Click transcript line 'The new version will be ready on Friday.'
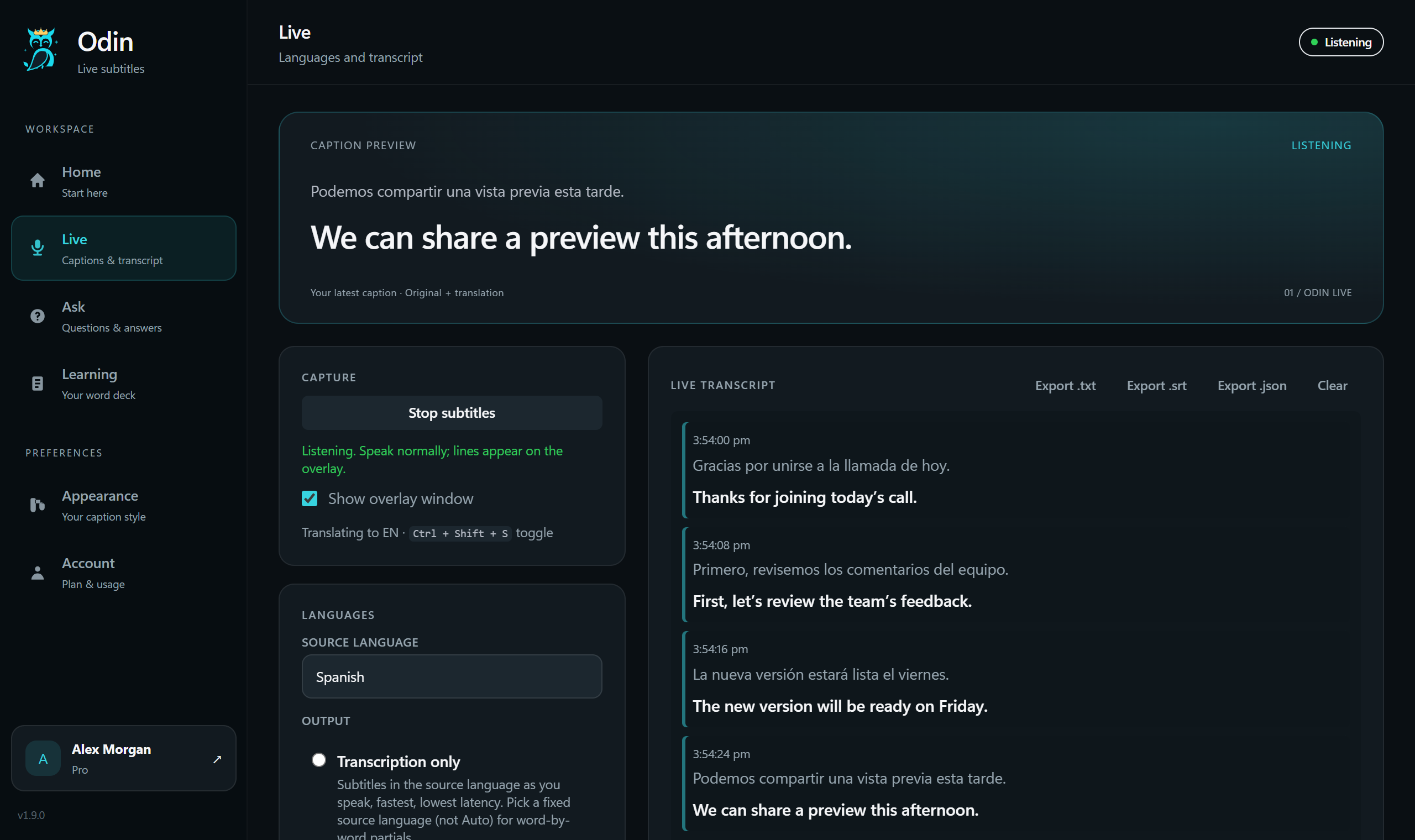The image size is (1415, 840). coord(840,706)
